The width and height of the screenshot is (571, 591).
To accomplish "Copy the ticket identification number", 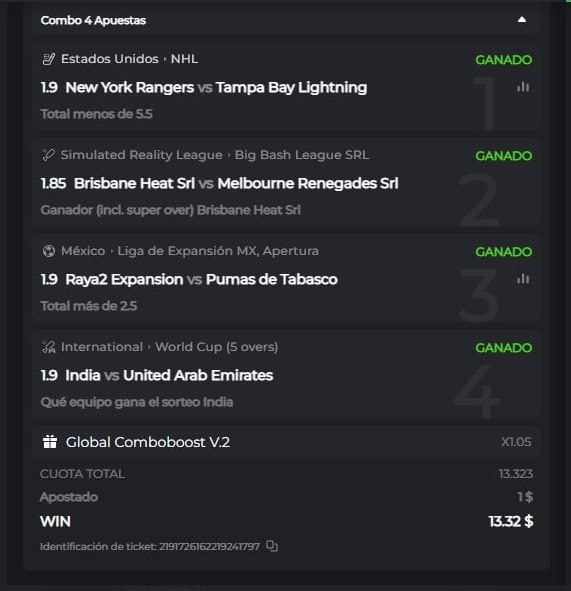I will 272,546.
